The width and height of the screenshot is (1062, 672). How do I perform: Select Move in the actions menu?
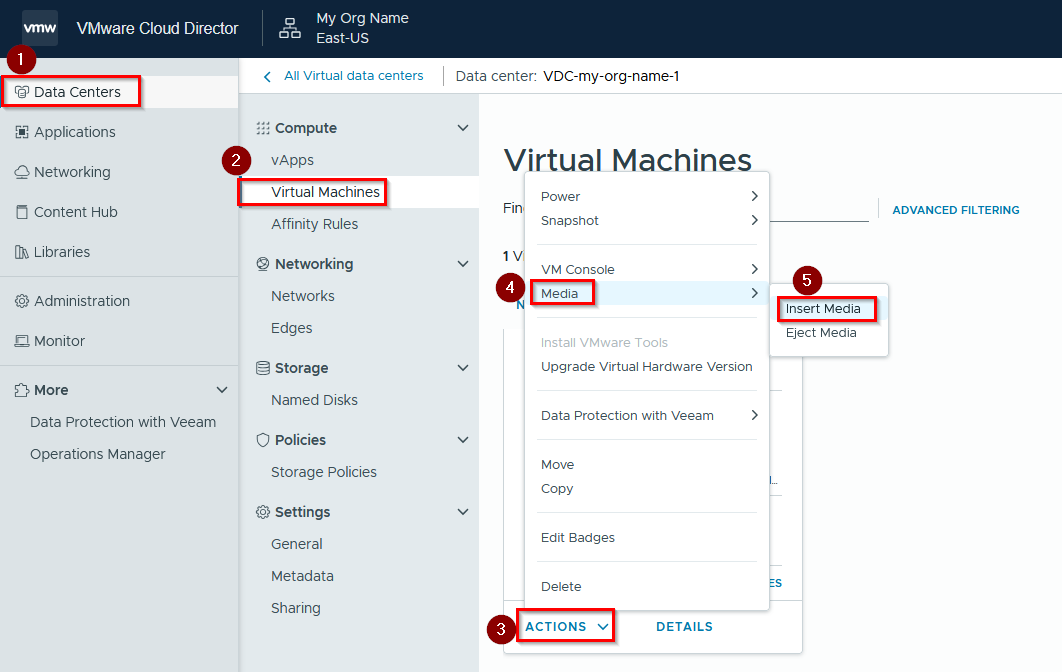pos(557,465)
